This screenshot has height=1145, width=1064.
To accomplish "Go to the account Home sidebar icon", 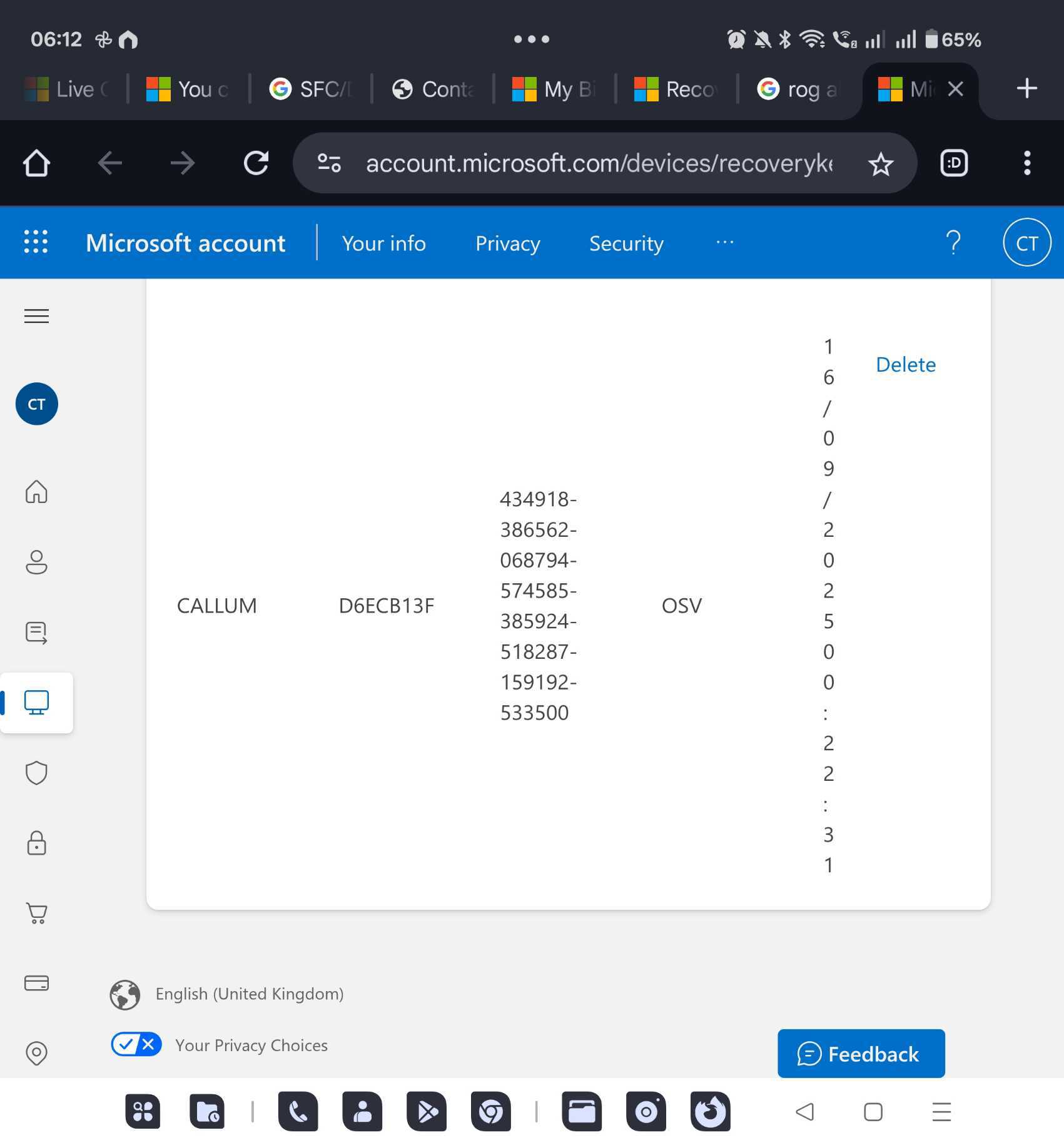I will click(x=36, y=492).
